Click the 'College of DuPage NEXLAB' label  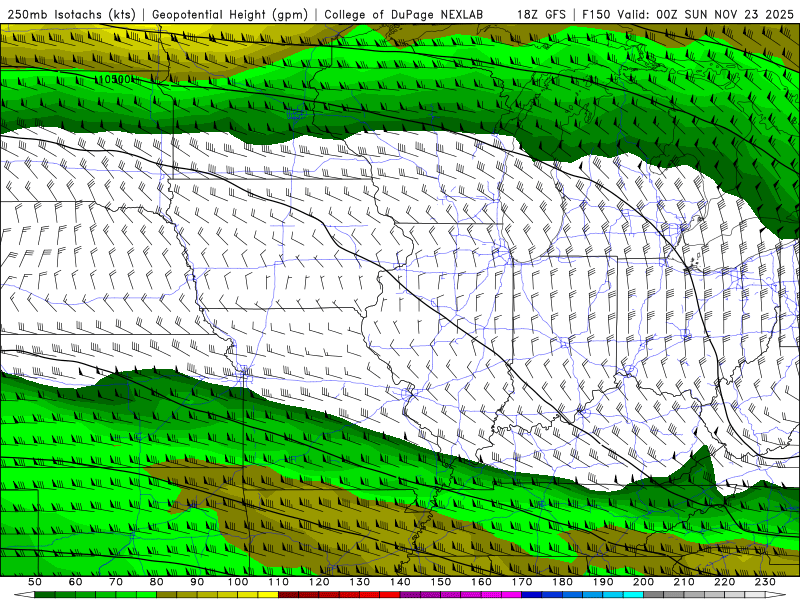click(x=404, y=14)
